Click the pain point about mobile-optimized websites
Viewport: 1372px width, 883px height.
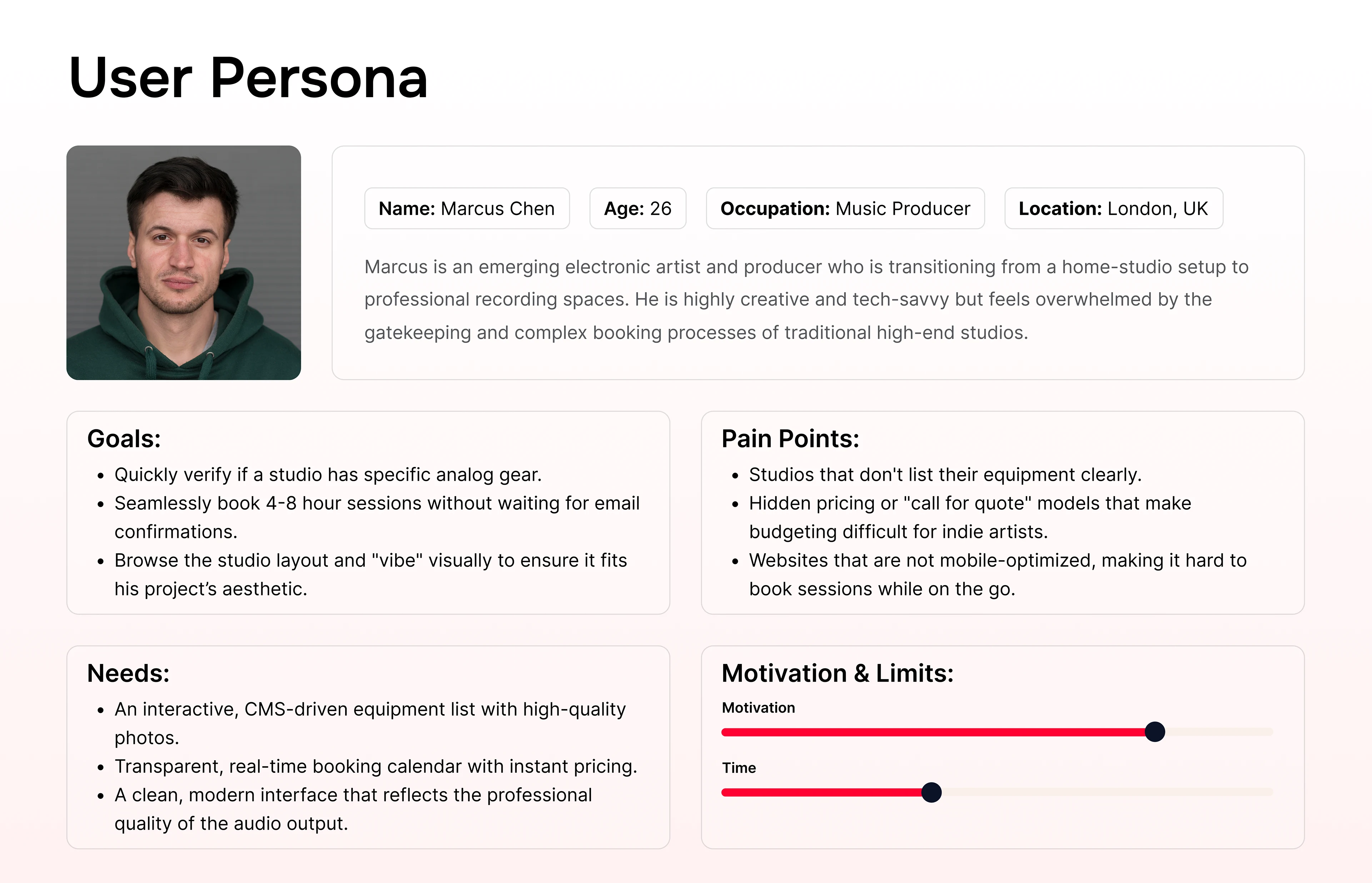(997, 574)
